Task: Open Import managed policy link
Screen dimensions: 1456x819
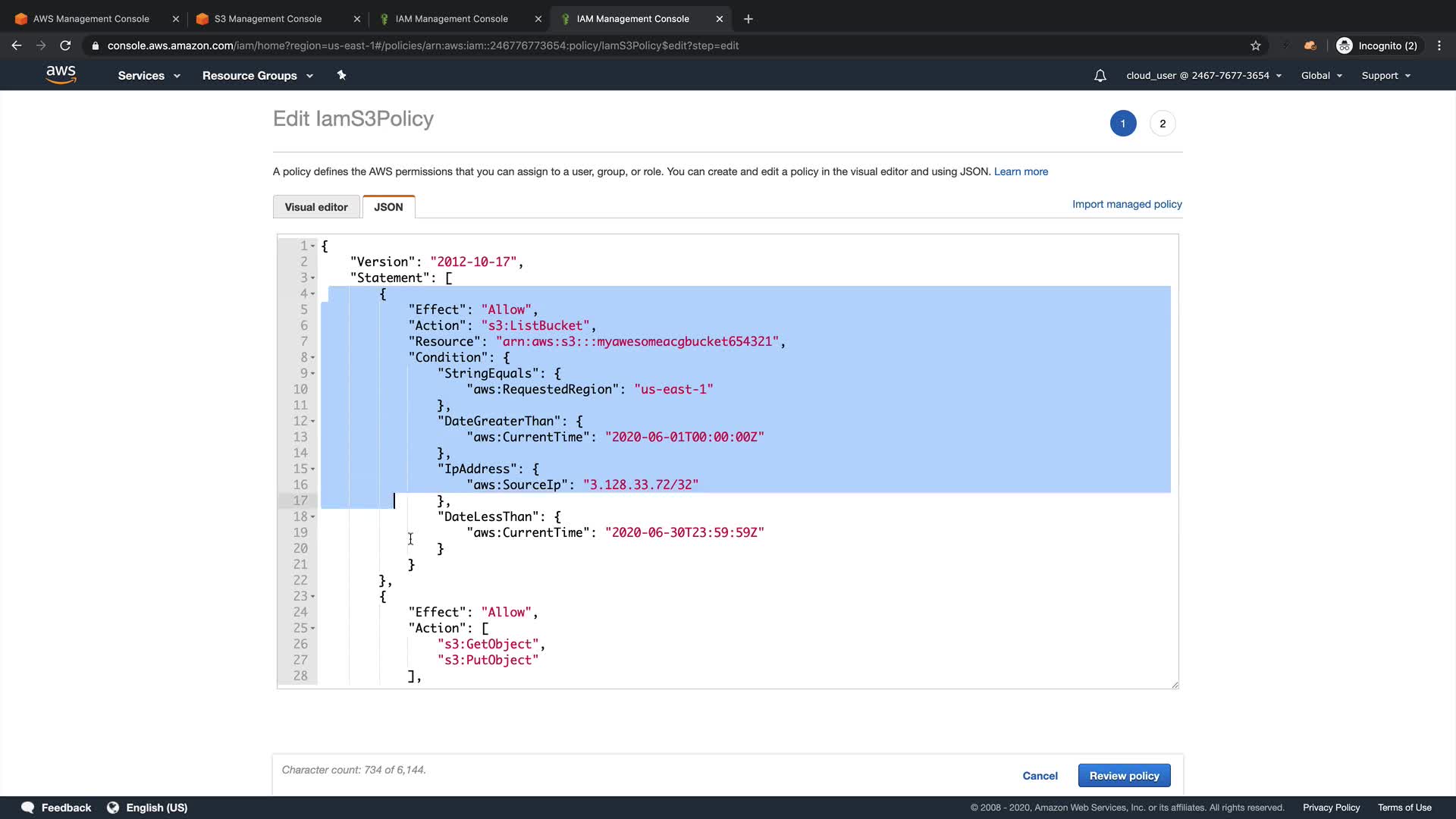Action: pos(1127,204)
